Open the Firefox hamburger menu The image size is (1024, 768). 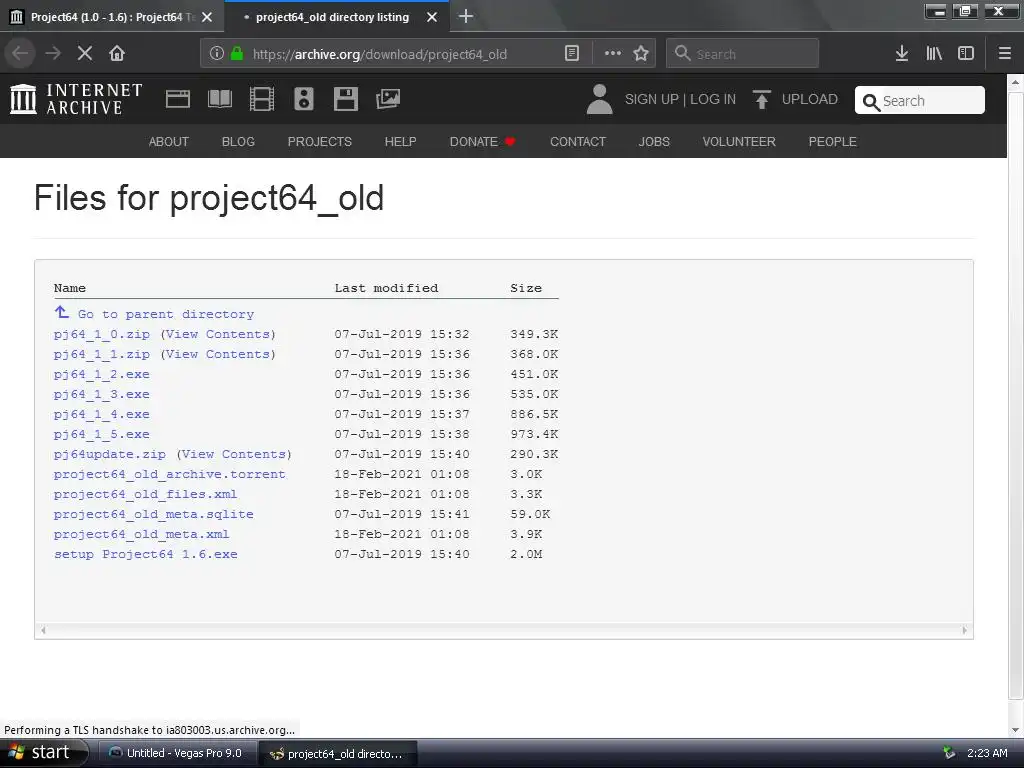(1005, 54)
